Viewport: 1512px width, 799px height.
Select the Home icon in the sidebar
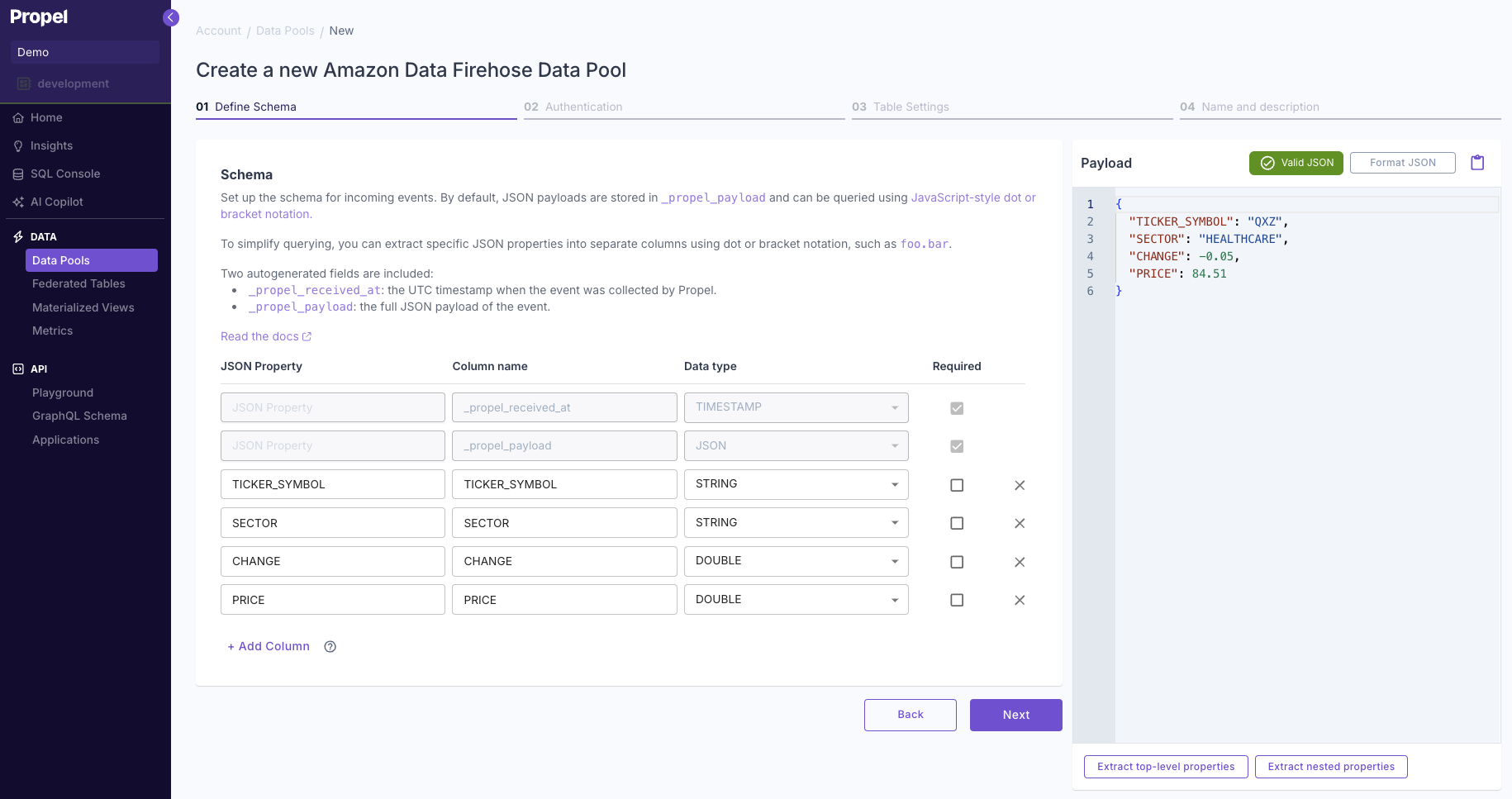[x=17, y=117]
